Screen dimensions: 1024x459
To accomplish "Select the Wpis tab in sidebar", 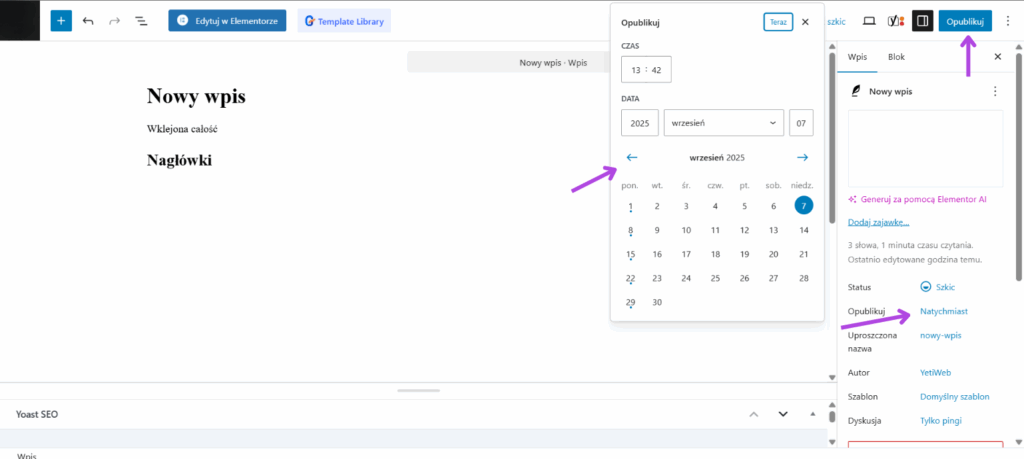I will (x=857, y=57).
